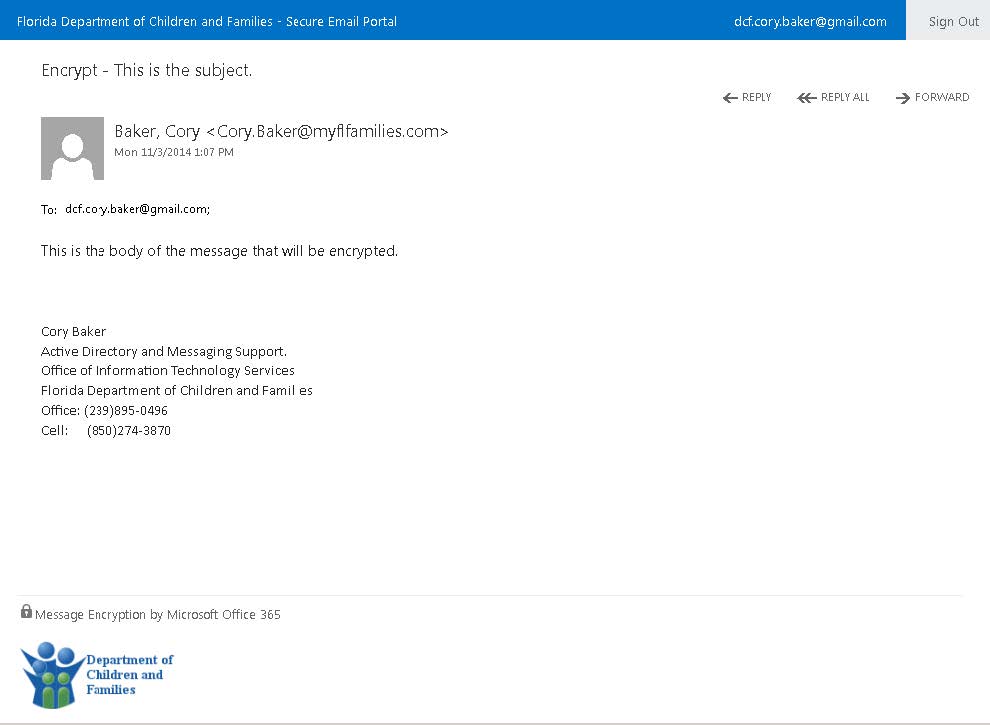Click dcf.cory.baker@gmail.com in the header bar
This screenshot has height=725, width=990.
tap(809, 20)
